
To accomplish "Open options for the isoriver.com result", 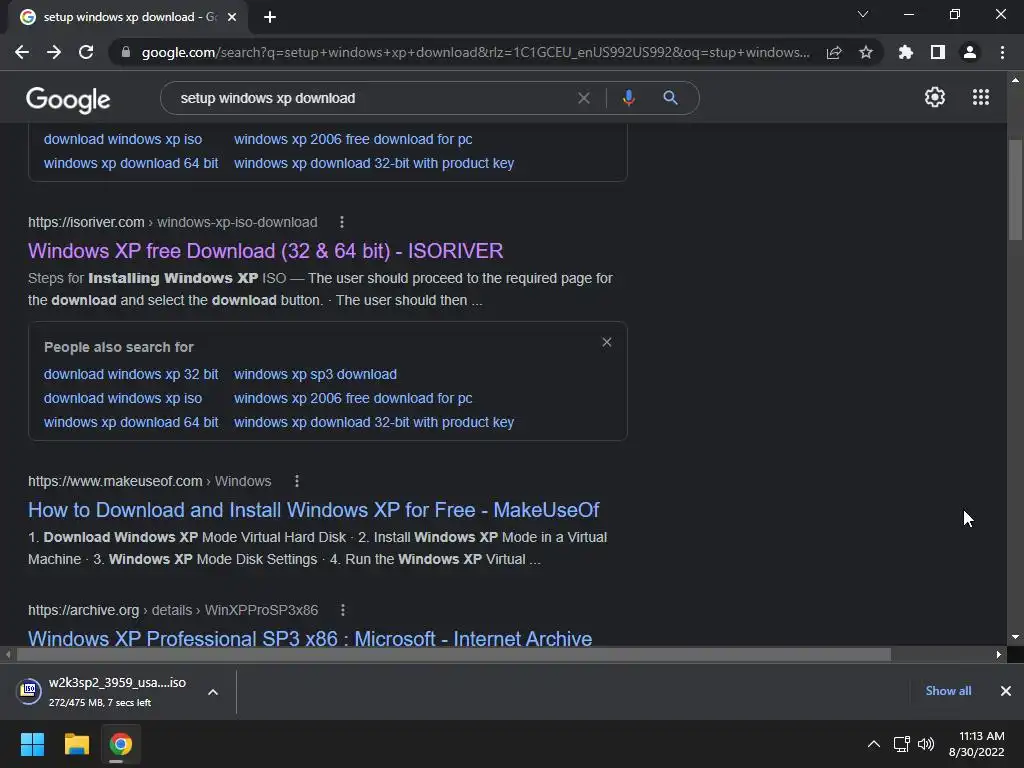I will pos(342,223).
